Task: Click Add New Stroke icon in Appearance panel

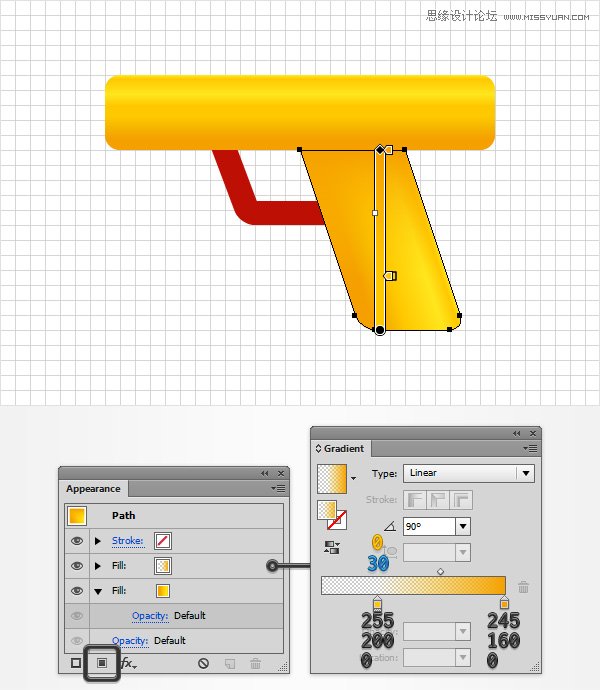Action: click(x=76, y=663)
